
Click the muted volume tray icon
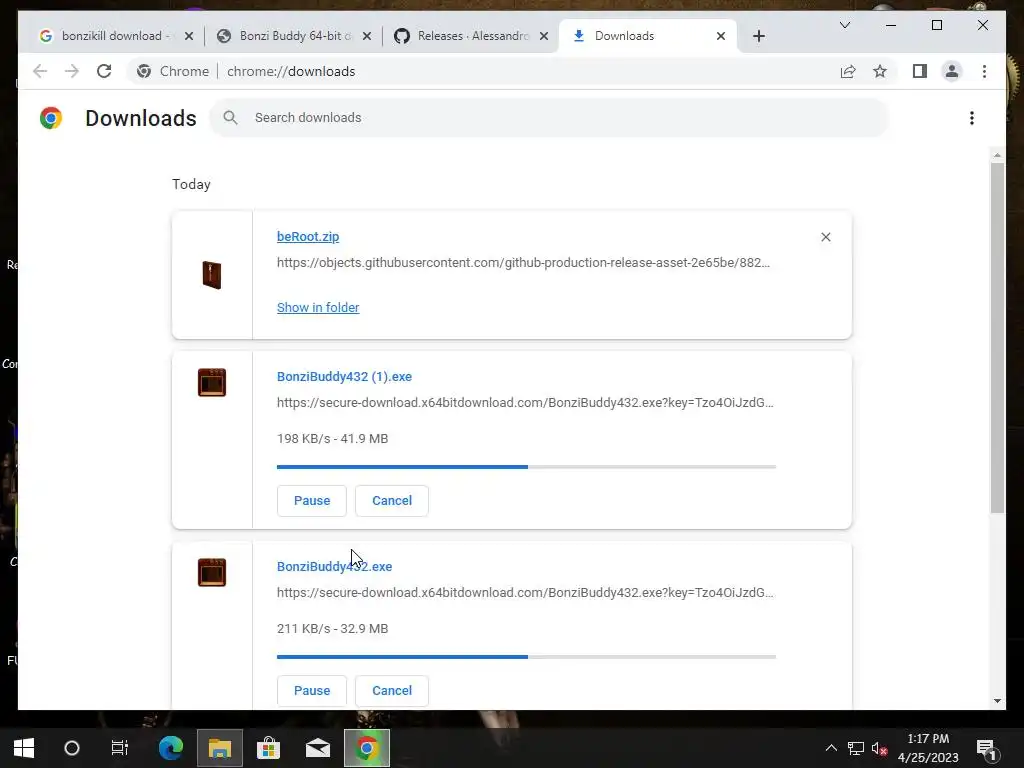(879, 748)
